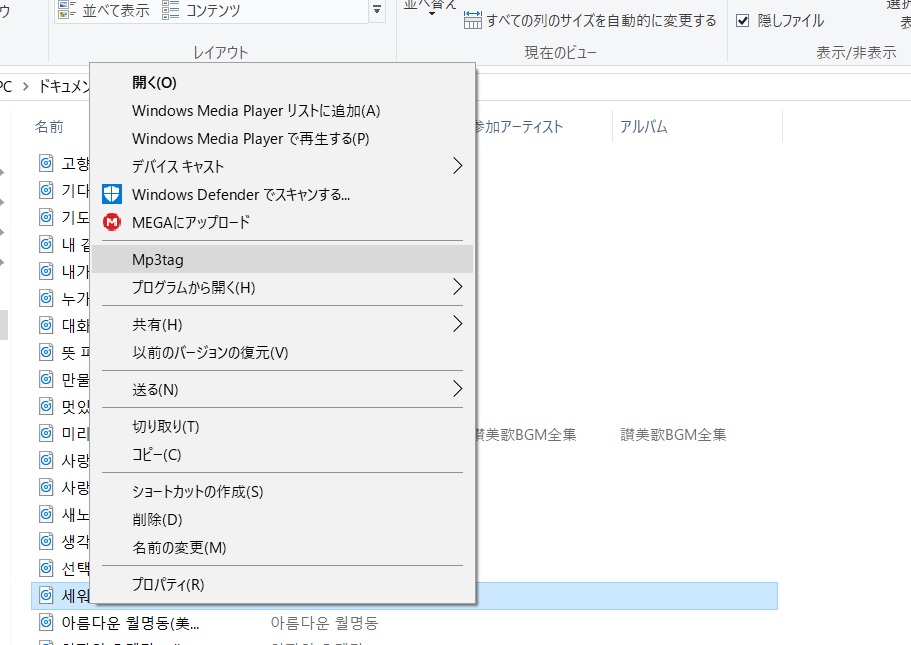Click the 讃美歌BGM全集 album cell

673,435
